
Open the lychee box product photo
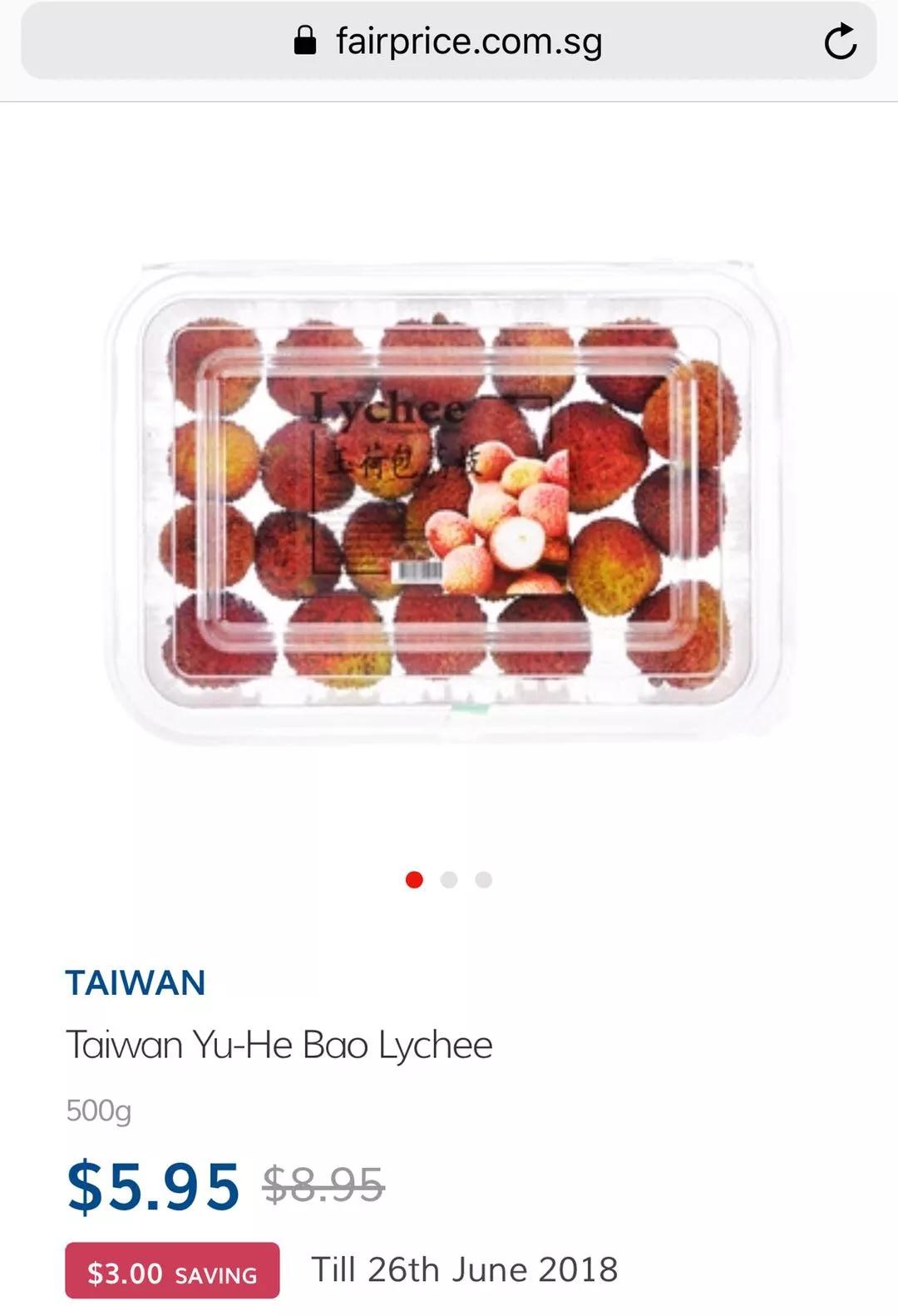(447, 503)
